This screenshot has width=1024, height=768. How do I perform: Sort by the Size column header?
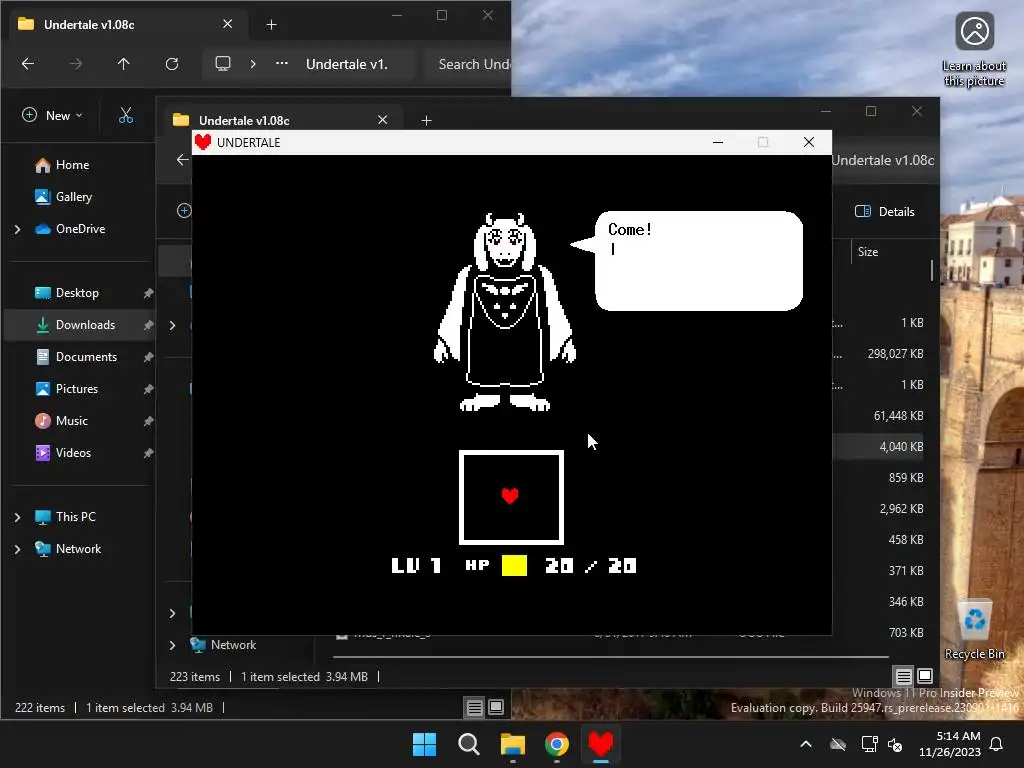[x=868, y=252]
